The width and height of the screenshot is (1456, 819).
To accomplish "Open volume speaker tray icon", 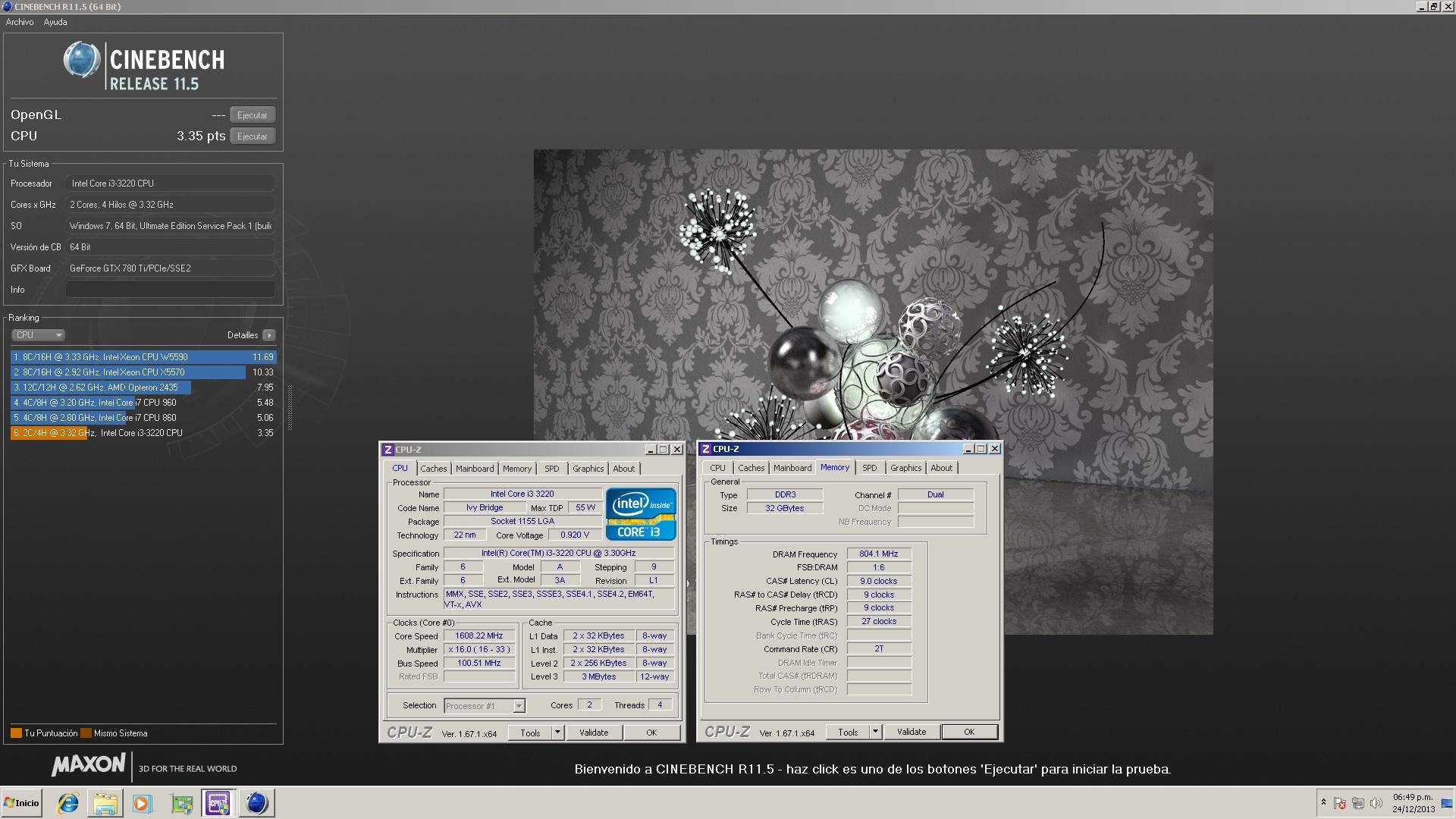I will [x=1376, y=803].
